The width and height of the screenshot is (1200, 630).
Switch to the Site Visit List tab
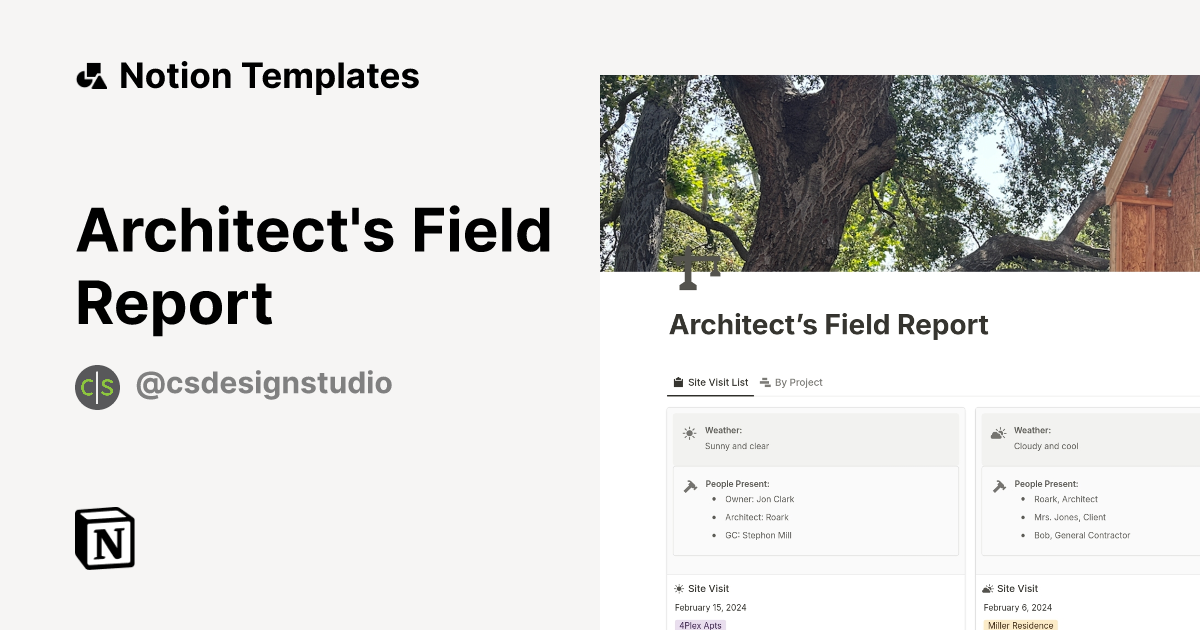click(x=710, y=382)
